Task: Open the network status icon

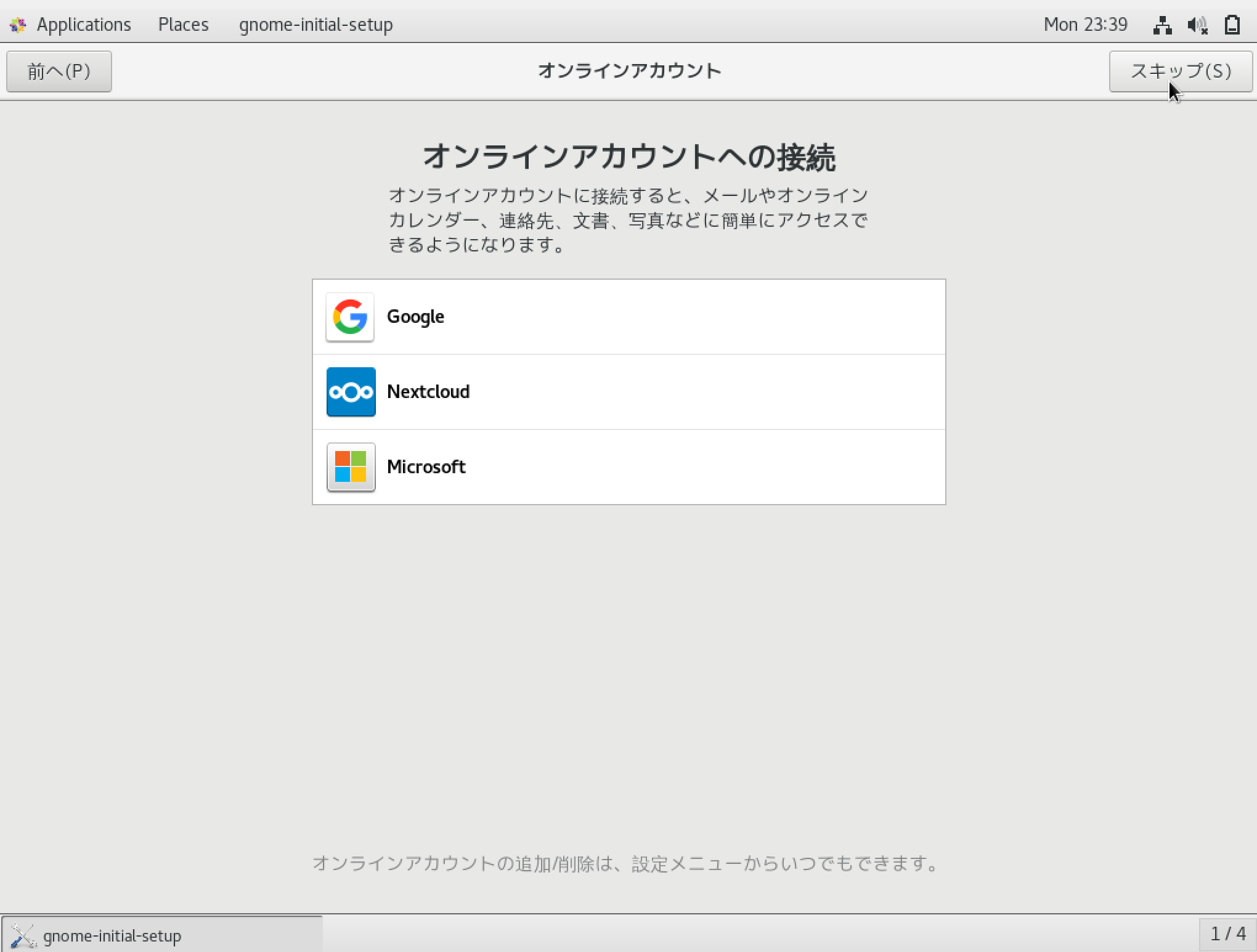Action: tap(1162, 25)
